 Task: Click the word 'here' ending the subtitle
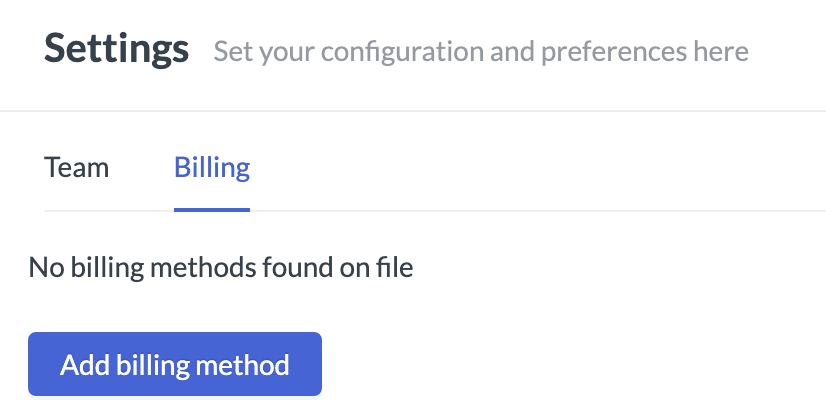721,52
